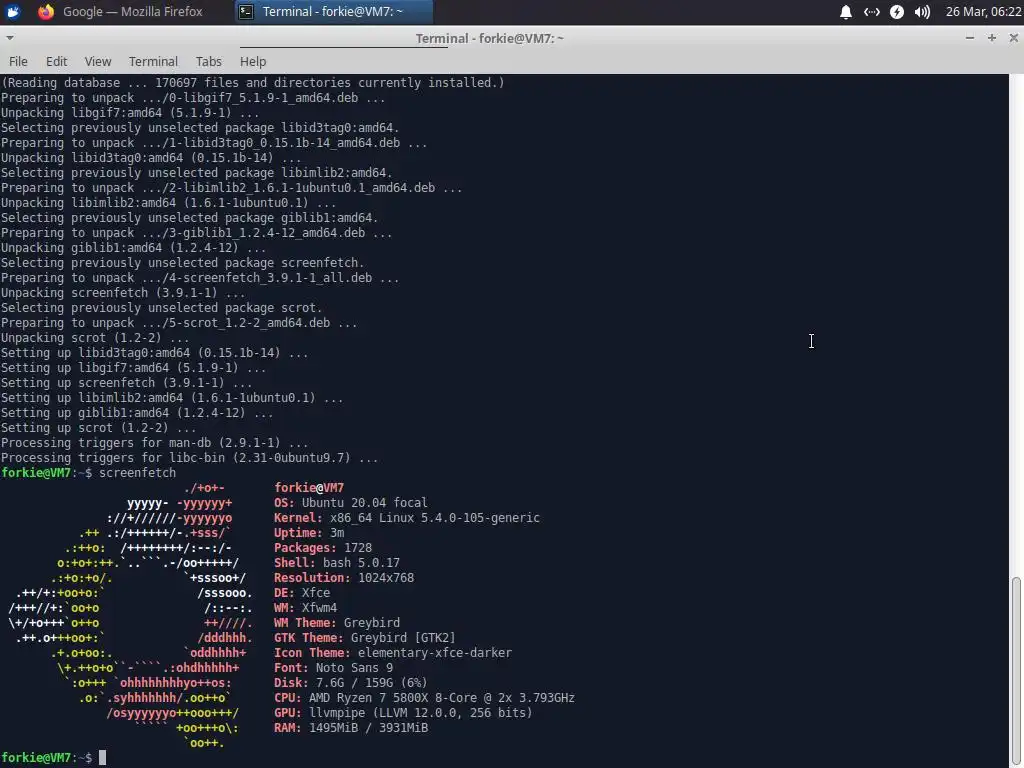The height and width of the screenshot is (768, 1024).
Task: Click 'Processing triggers for man-db' line
Action: (154, 443)
